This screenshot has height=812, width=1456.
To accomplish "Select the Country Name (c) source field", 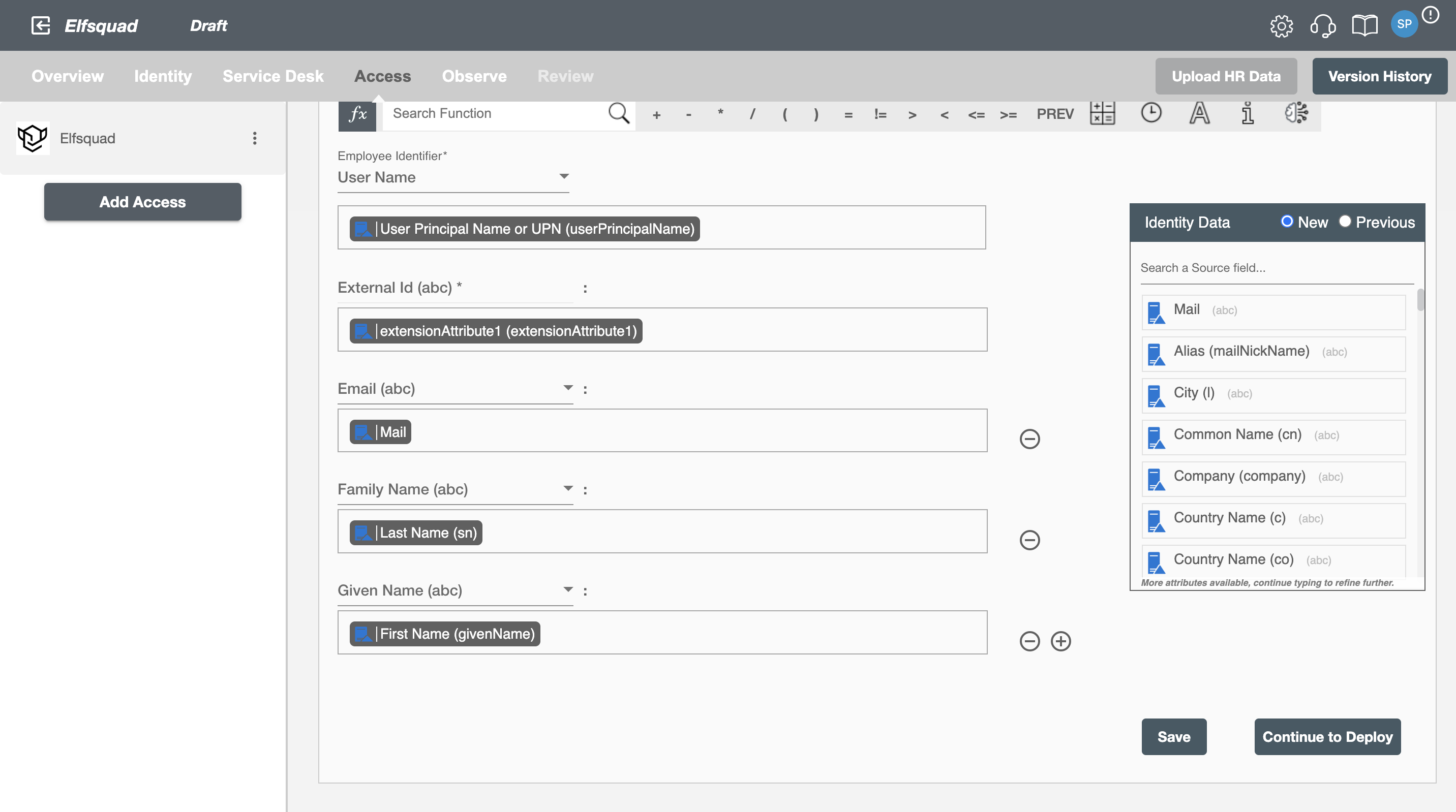I will tap(1273, 520).
